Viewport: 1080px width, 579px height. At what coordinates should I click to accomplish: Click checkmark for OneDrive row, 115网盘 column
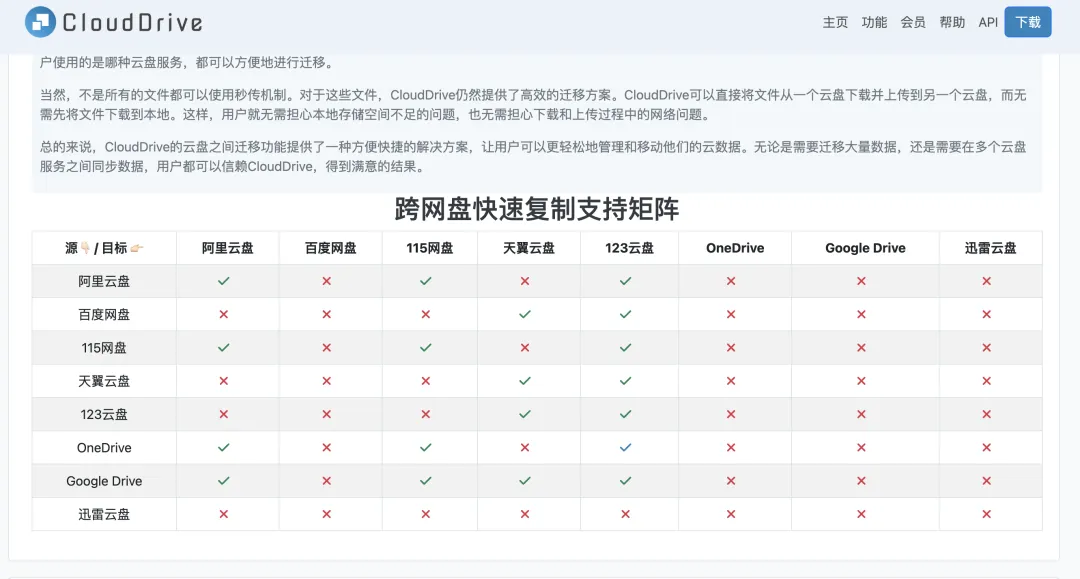(x=426, y=448)
